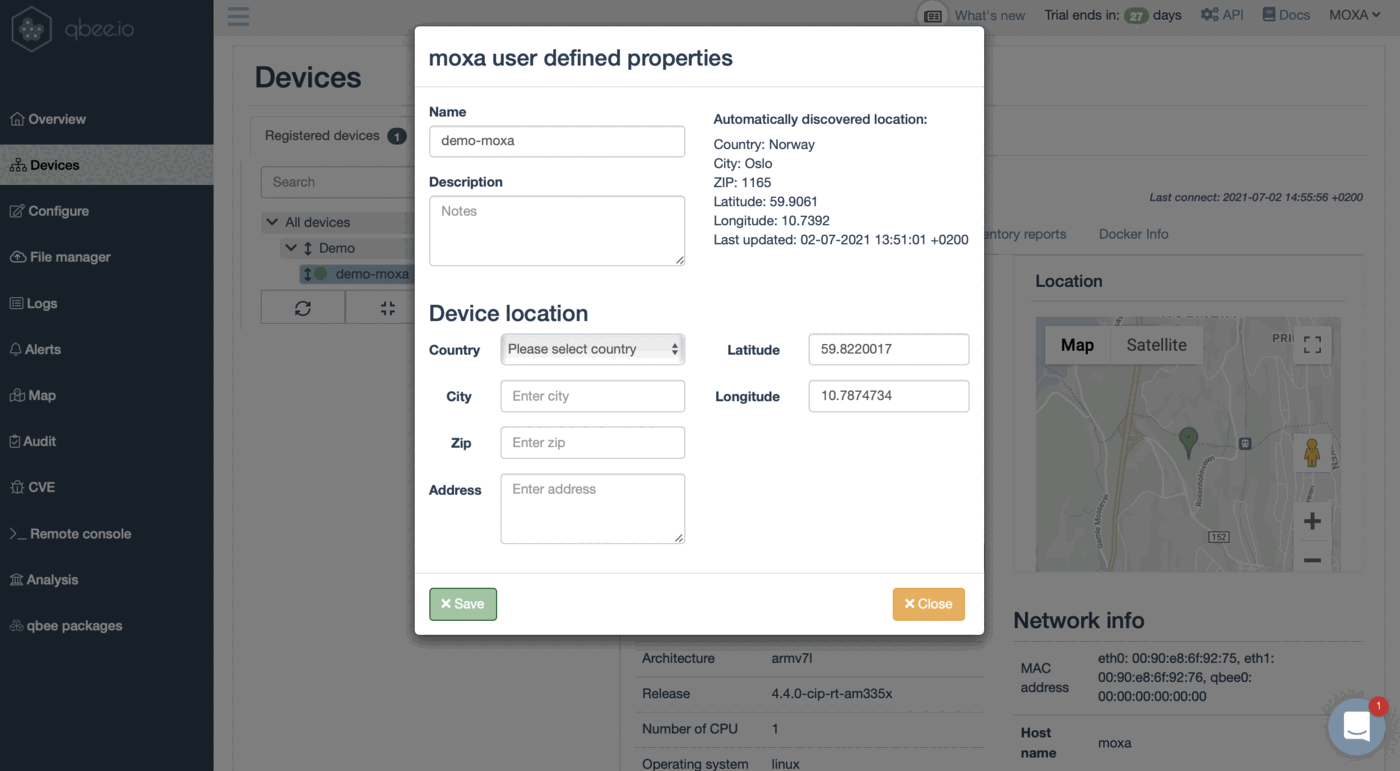This screenshot has height=771, width=1400.
Task: Collapse the Demo group node
Action: click(291, 248)
